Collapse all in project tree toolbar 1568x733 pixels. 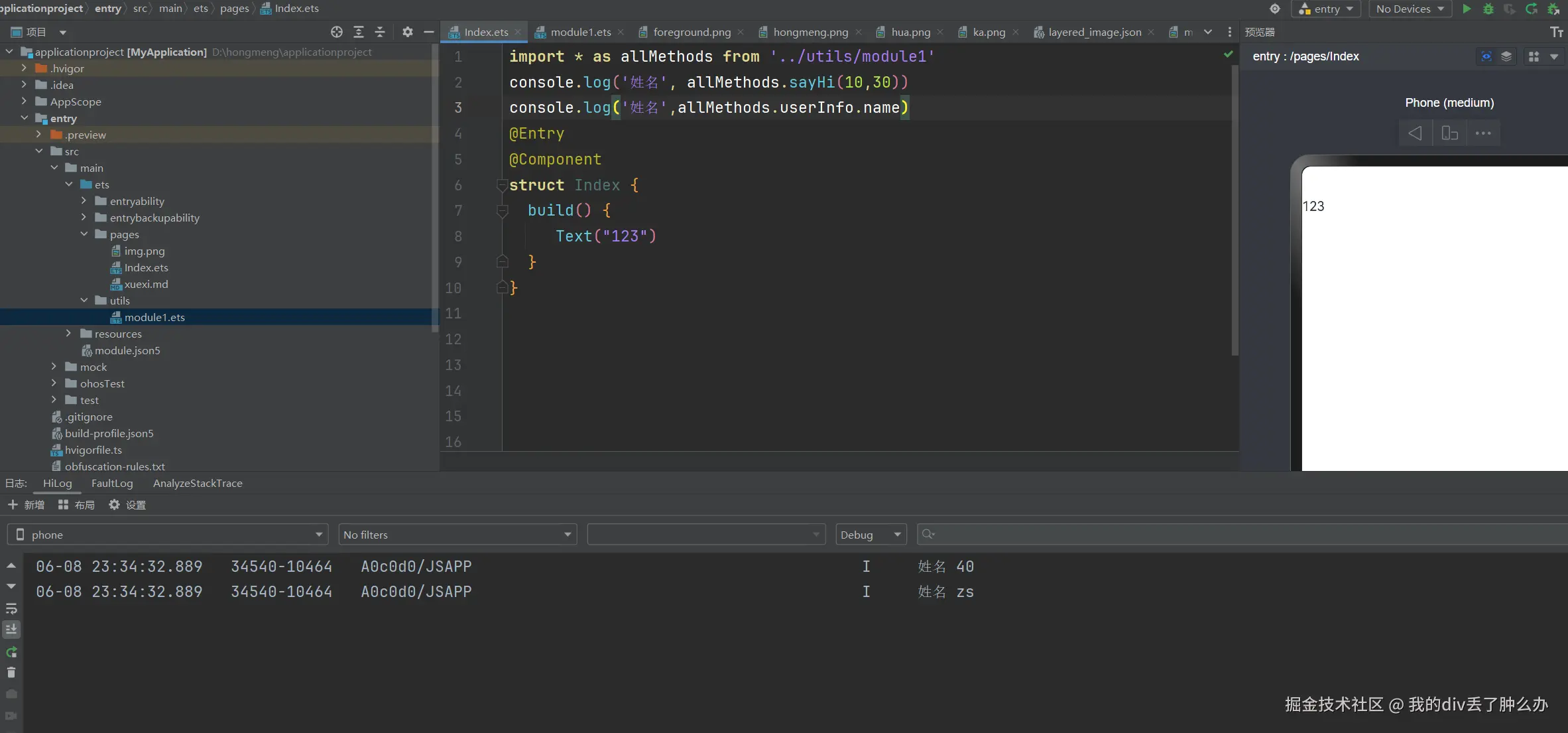pos(380,32)
